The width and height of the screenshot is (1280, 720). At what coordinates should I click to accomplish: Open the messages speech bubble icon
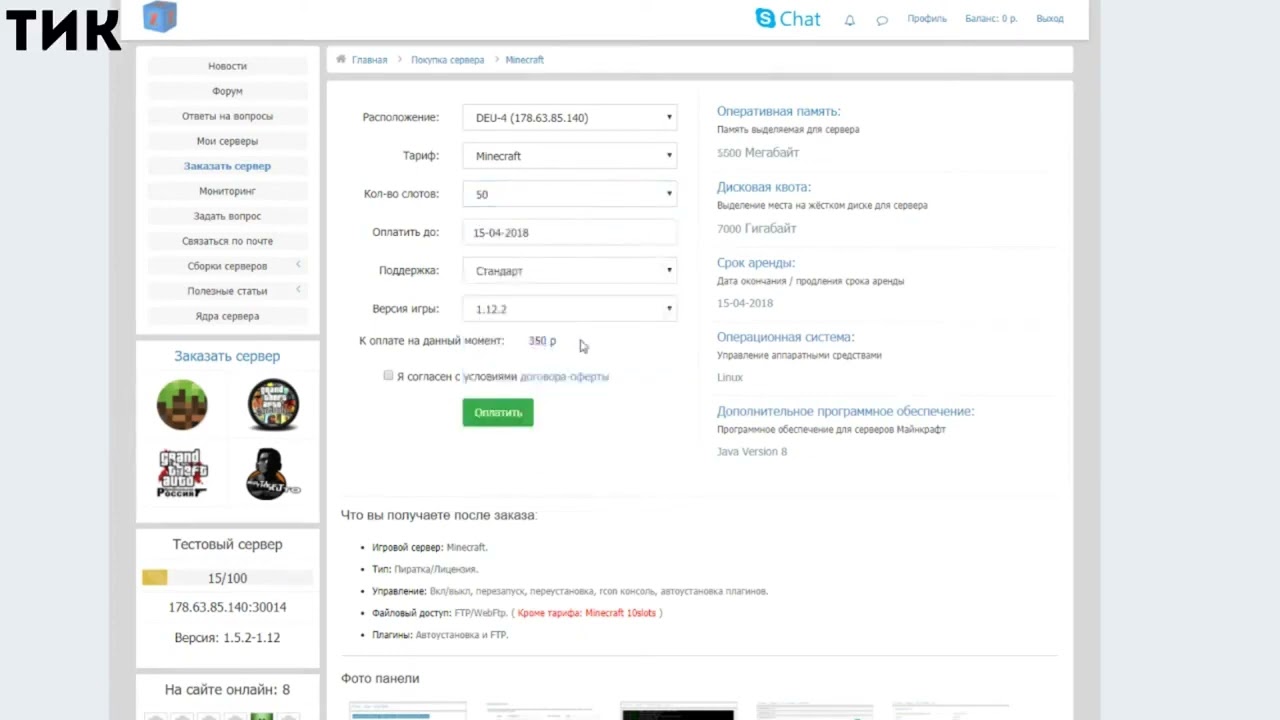[x=882, y=19]
